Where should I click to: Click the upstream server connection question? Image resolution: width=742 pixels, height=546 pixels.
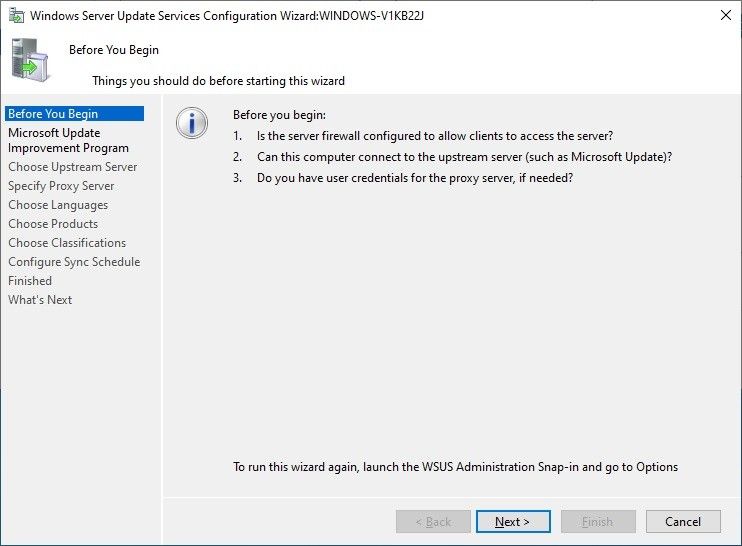[x=464, y=157]
